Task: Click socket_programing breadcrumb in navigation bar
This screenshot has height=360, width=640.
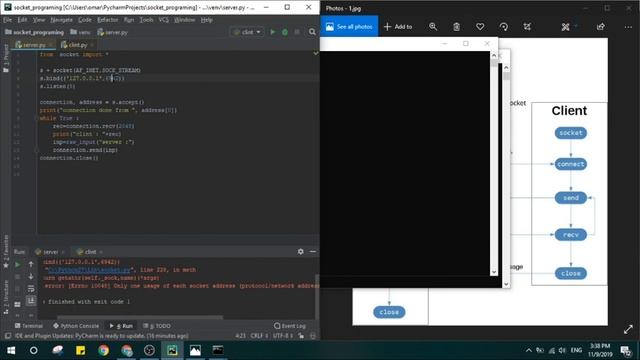Action: coord(34,32)
